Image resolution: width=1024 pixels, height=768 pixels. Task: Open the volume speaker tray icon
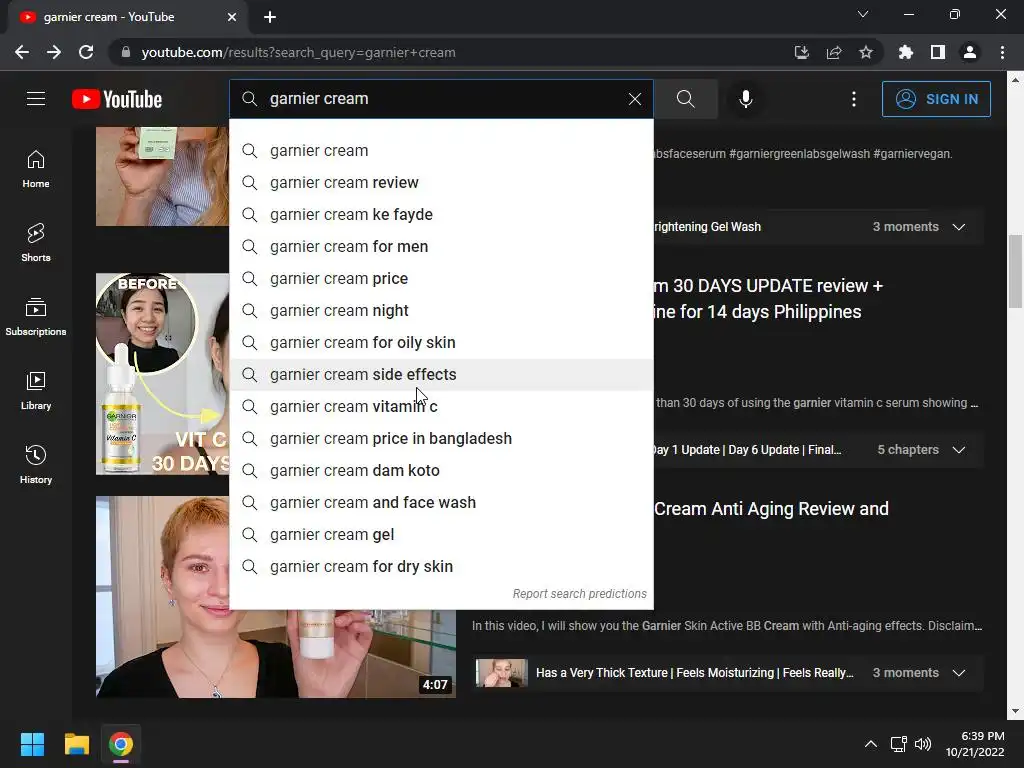(x=923, y=744)
